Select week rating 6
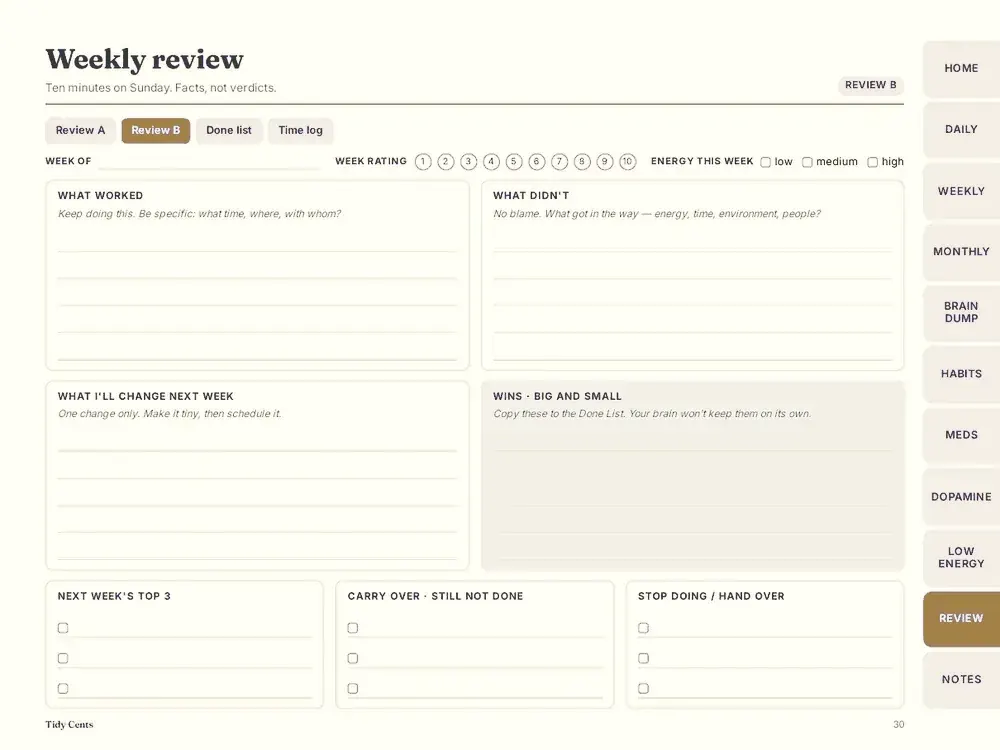 click(536, 162)
